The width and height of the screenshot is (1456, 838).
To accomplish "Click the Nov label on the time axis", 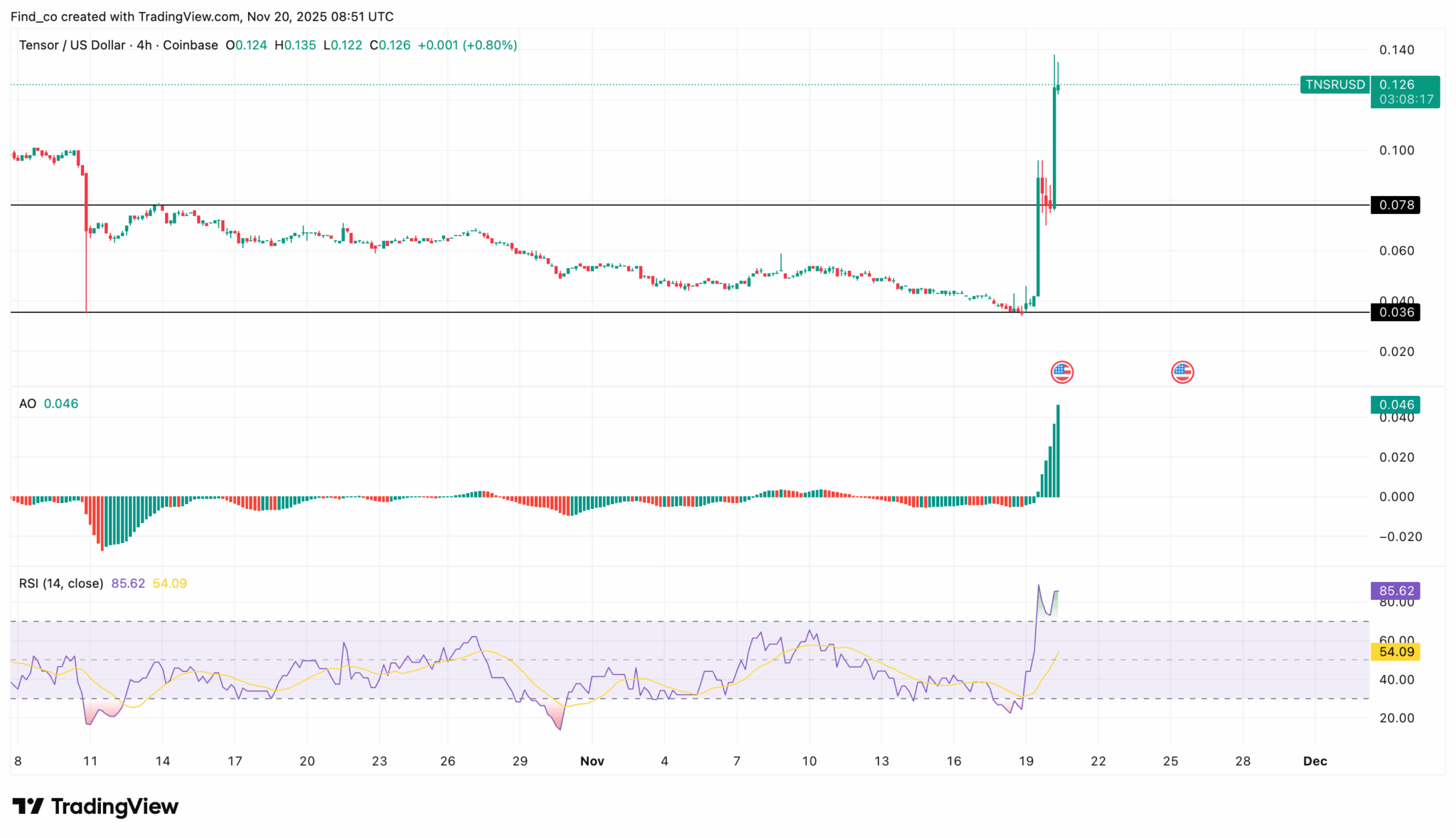I will [591, 761].
